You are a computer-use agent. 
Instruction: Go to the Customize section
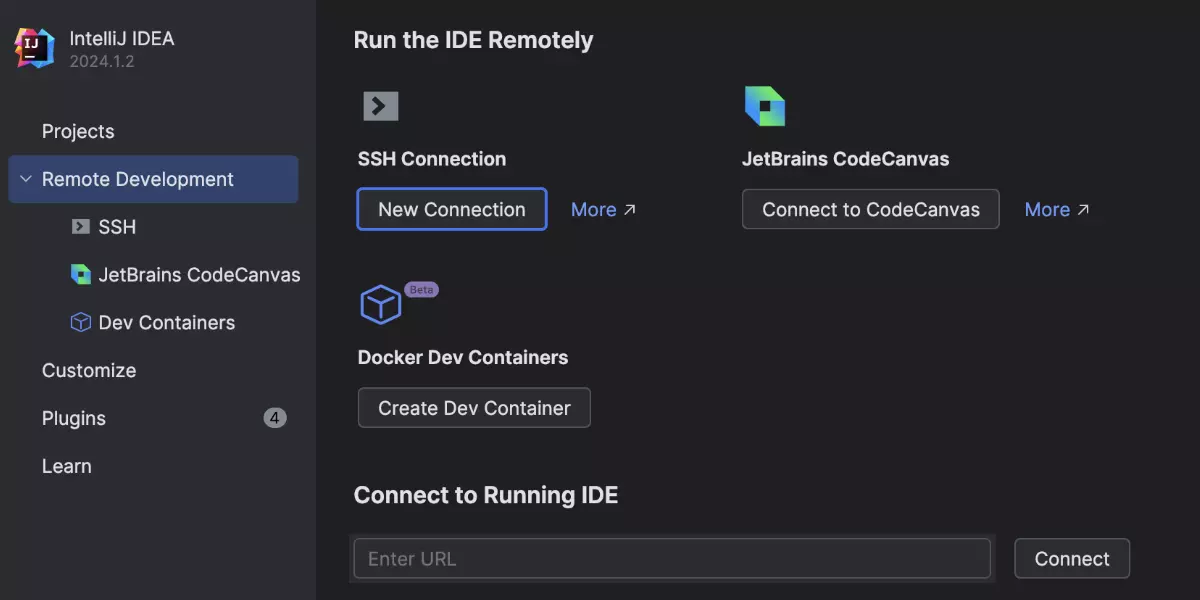click(x=89, y=371)
